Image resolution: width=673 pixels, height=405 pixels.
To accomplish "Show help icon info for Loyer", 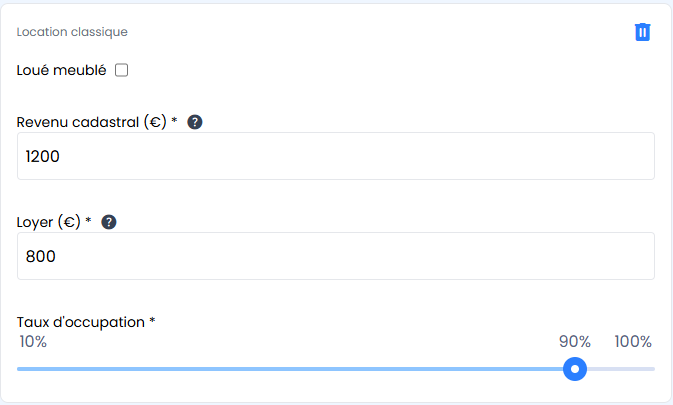I will coord(109,222).
